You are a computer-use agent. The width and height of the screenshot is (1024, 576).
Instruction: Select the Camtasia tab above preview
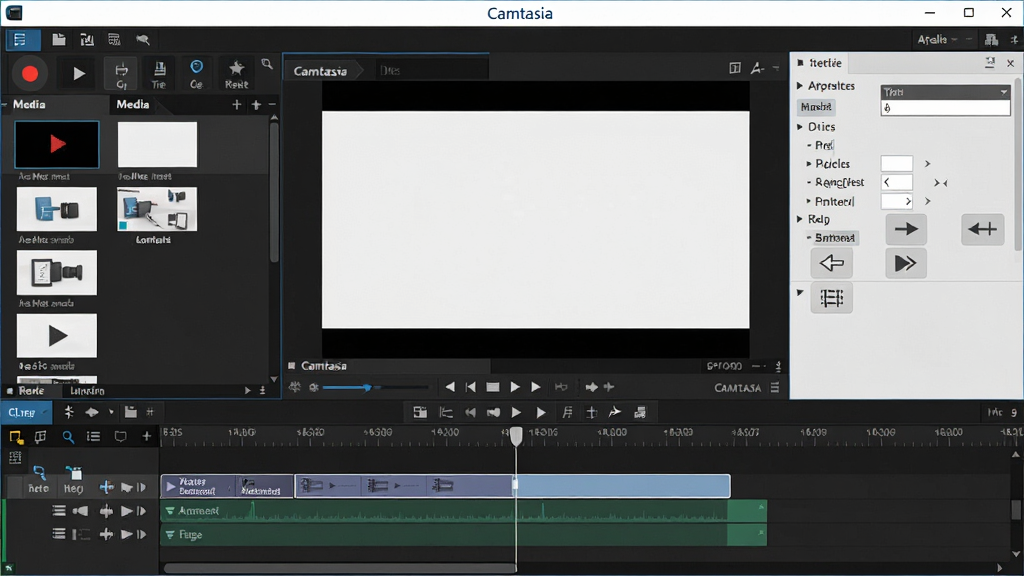(320, 71)
